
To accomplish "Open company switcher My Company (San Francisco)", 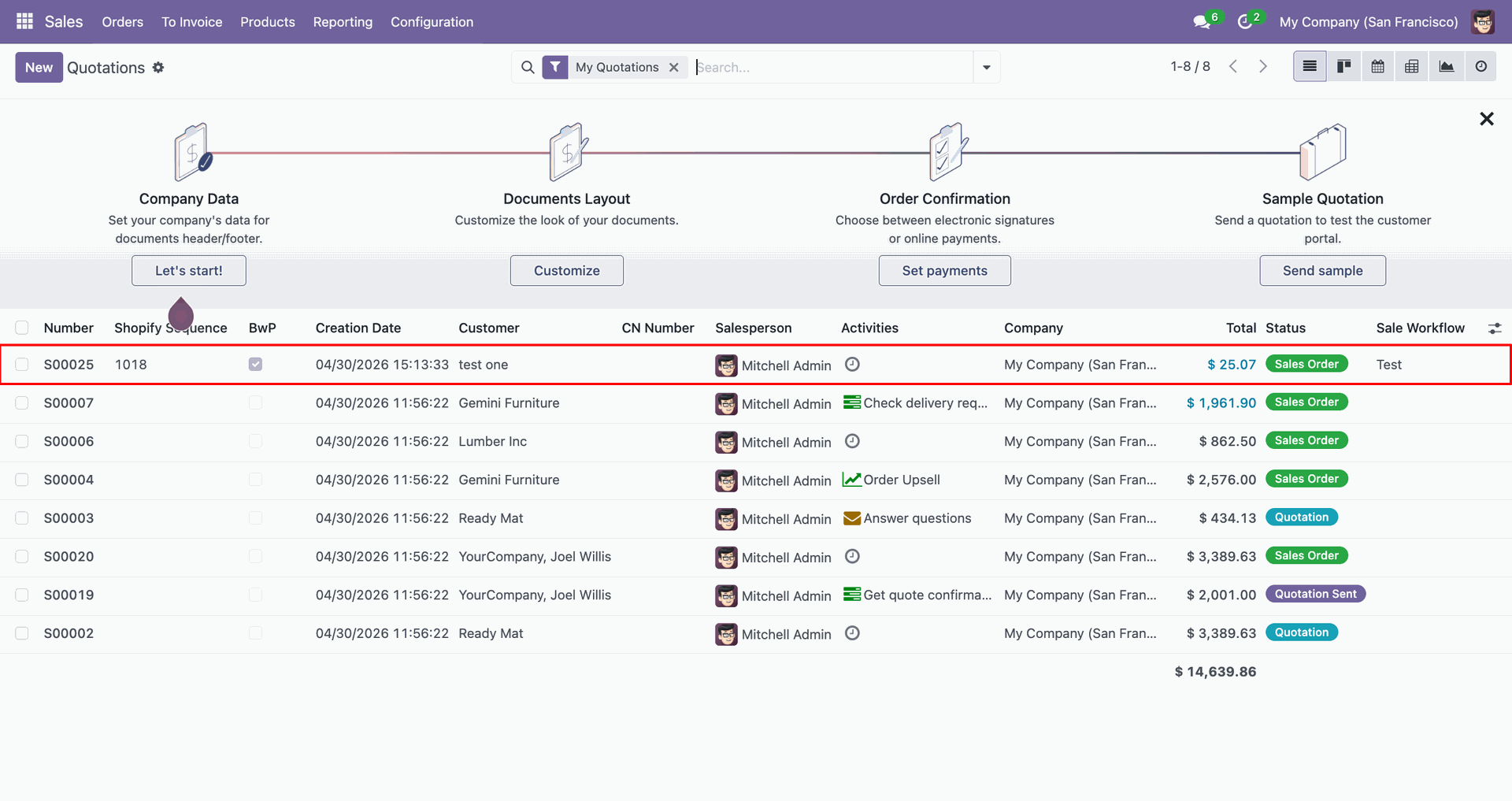I will tap(1369, 22).
